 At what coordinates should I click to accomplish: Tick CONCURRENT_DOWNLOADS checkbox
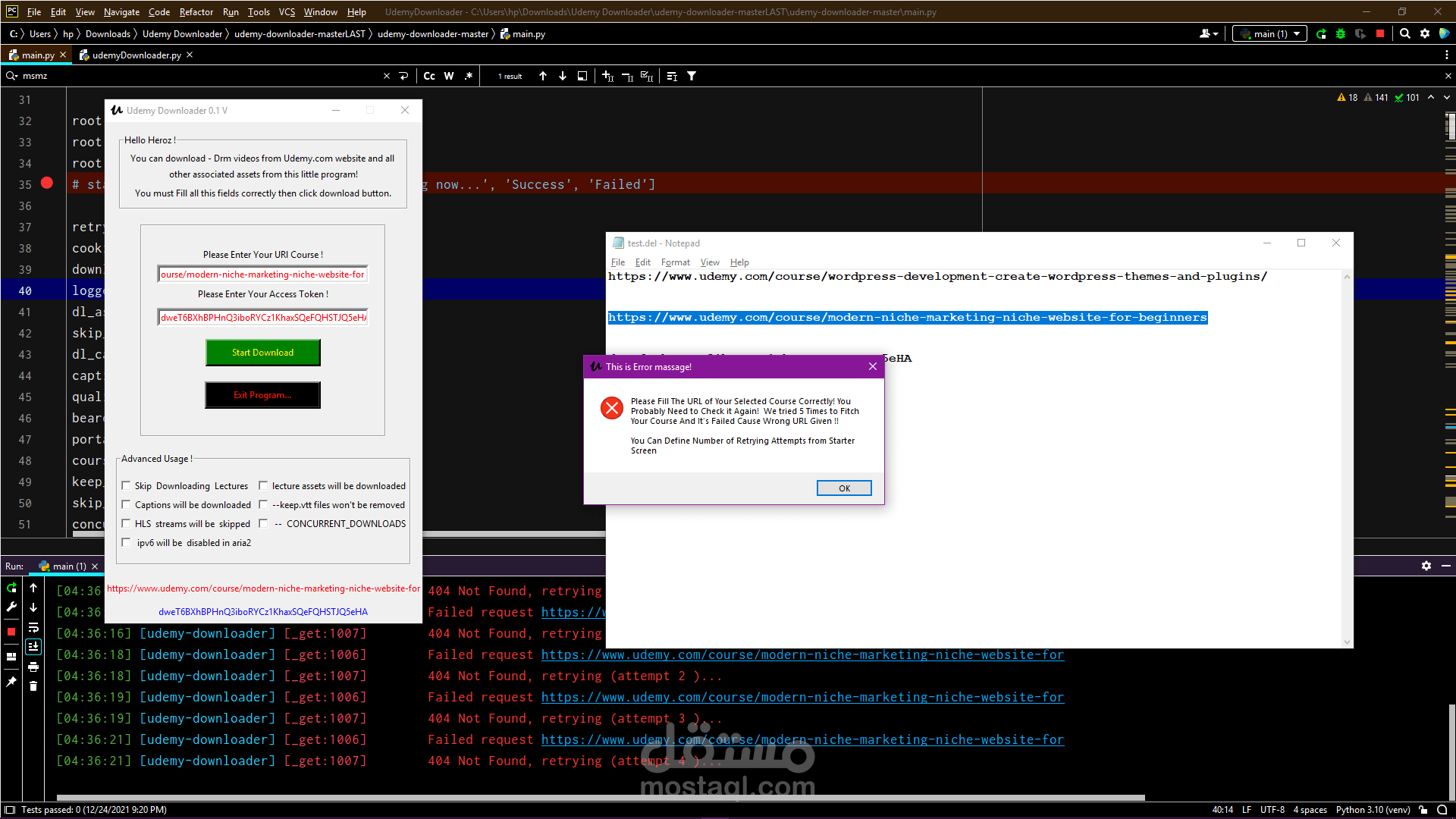(263, 523)
